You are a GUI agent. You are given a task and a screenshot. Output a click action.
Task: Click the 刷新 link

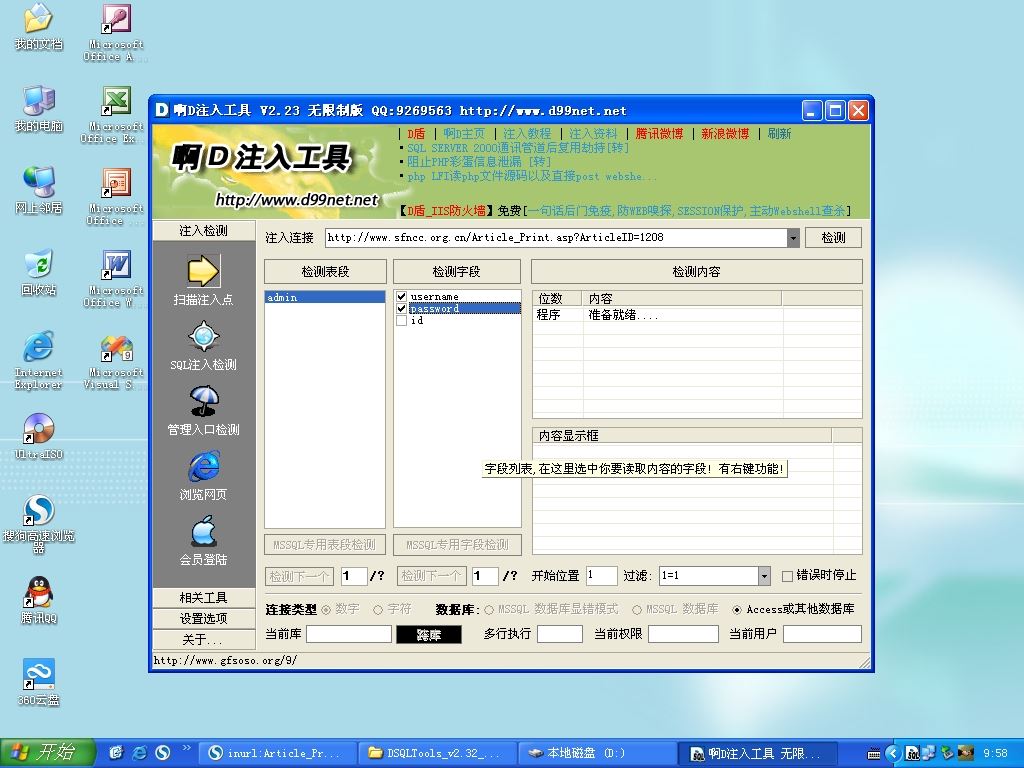(779, 134)
